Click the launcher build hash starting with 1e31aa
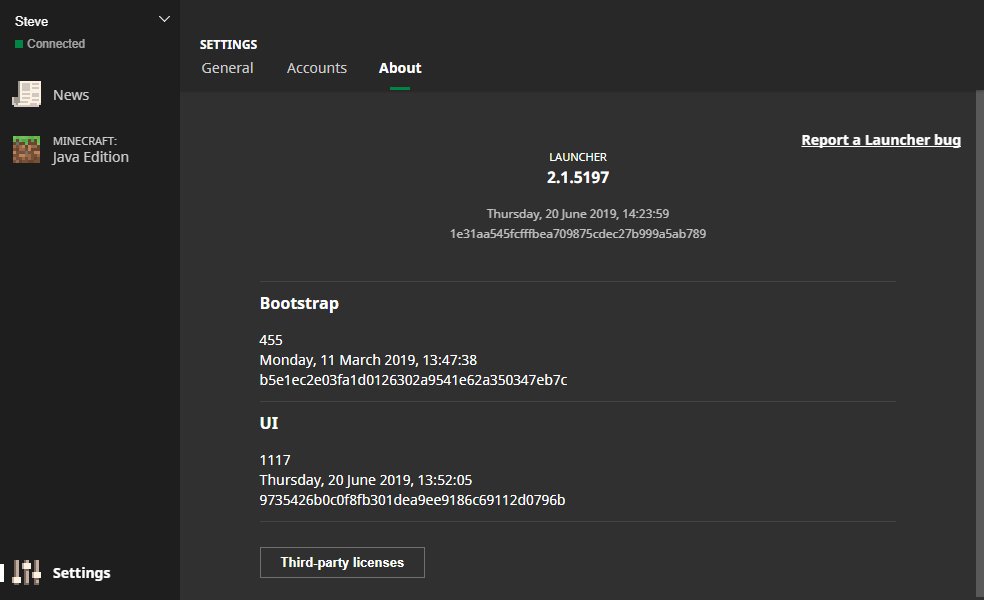The width and height of the screenshot is (984, 600). 577,234
